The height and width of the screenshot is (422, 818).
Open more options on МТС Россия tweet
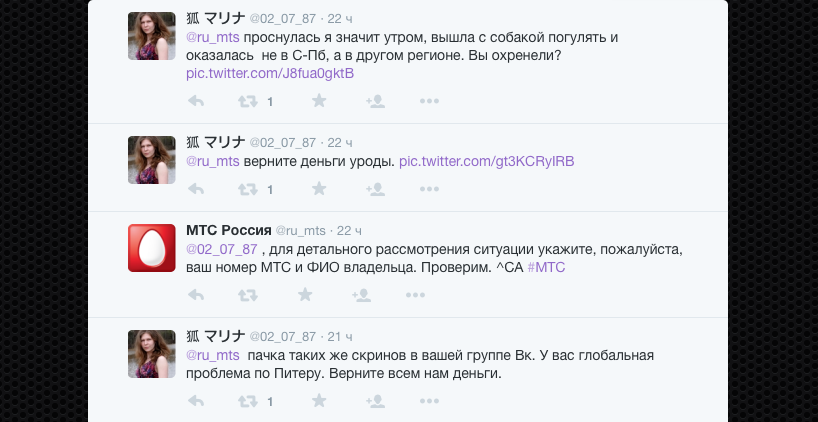[415, 295]
